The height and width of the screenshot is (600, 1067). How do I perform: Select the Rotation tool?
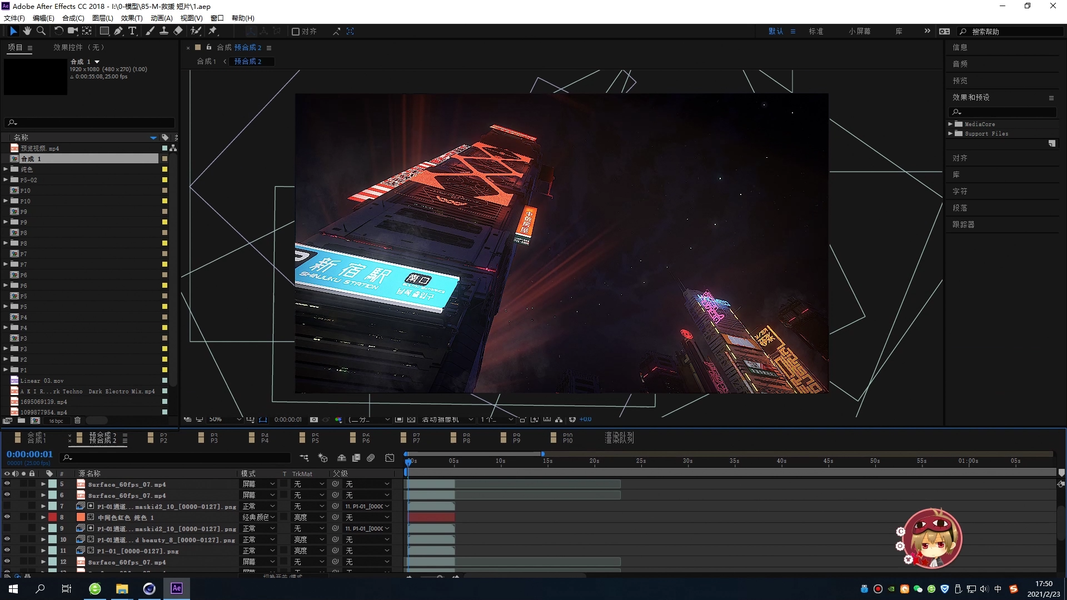coord(59,31)
